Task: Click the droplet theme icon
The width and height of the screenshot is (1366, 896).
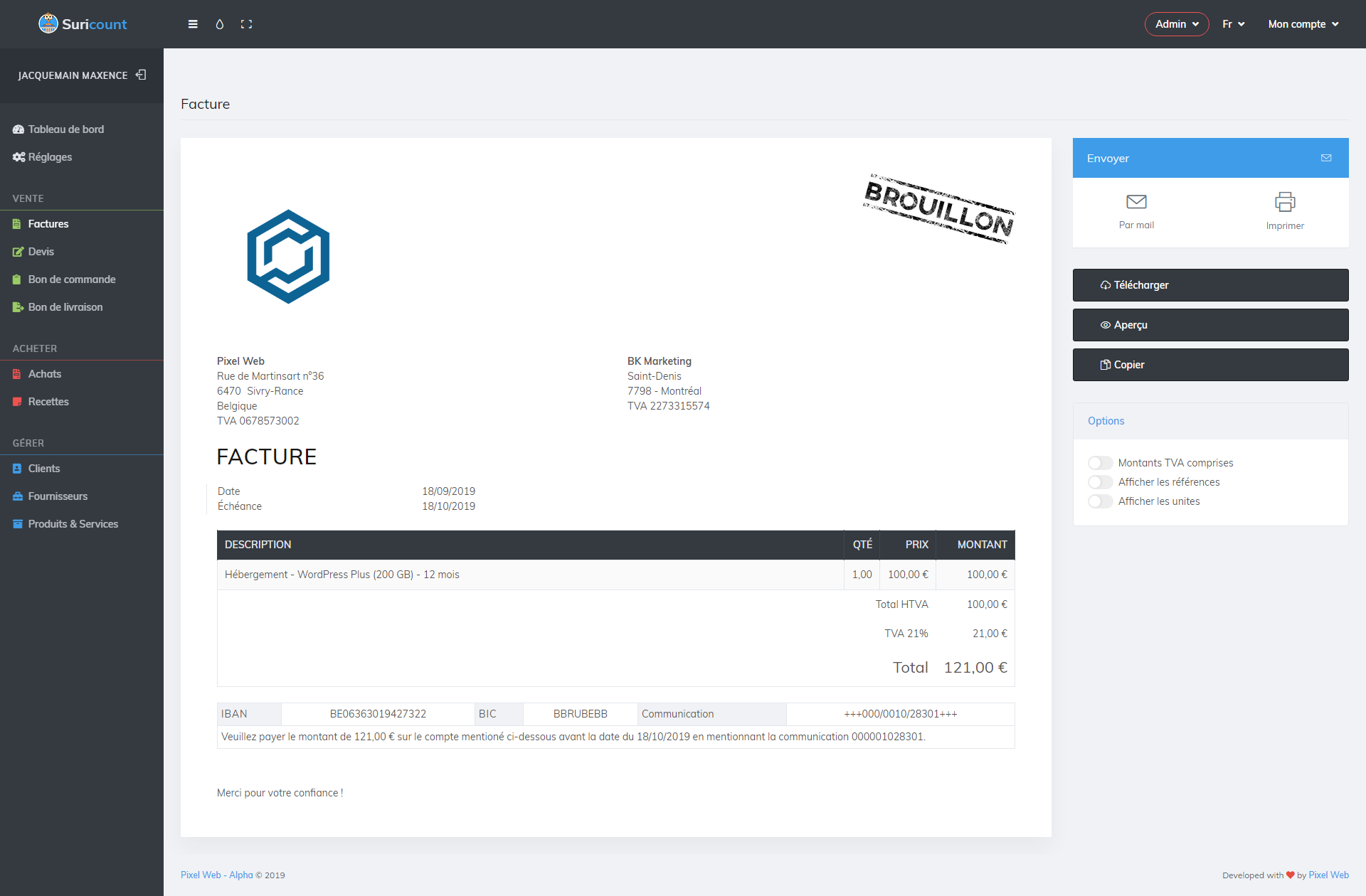Action: coord(220,24)
